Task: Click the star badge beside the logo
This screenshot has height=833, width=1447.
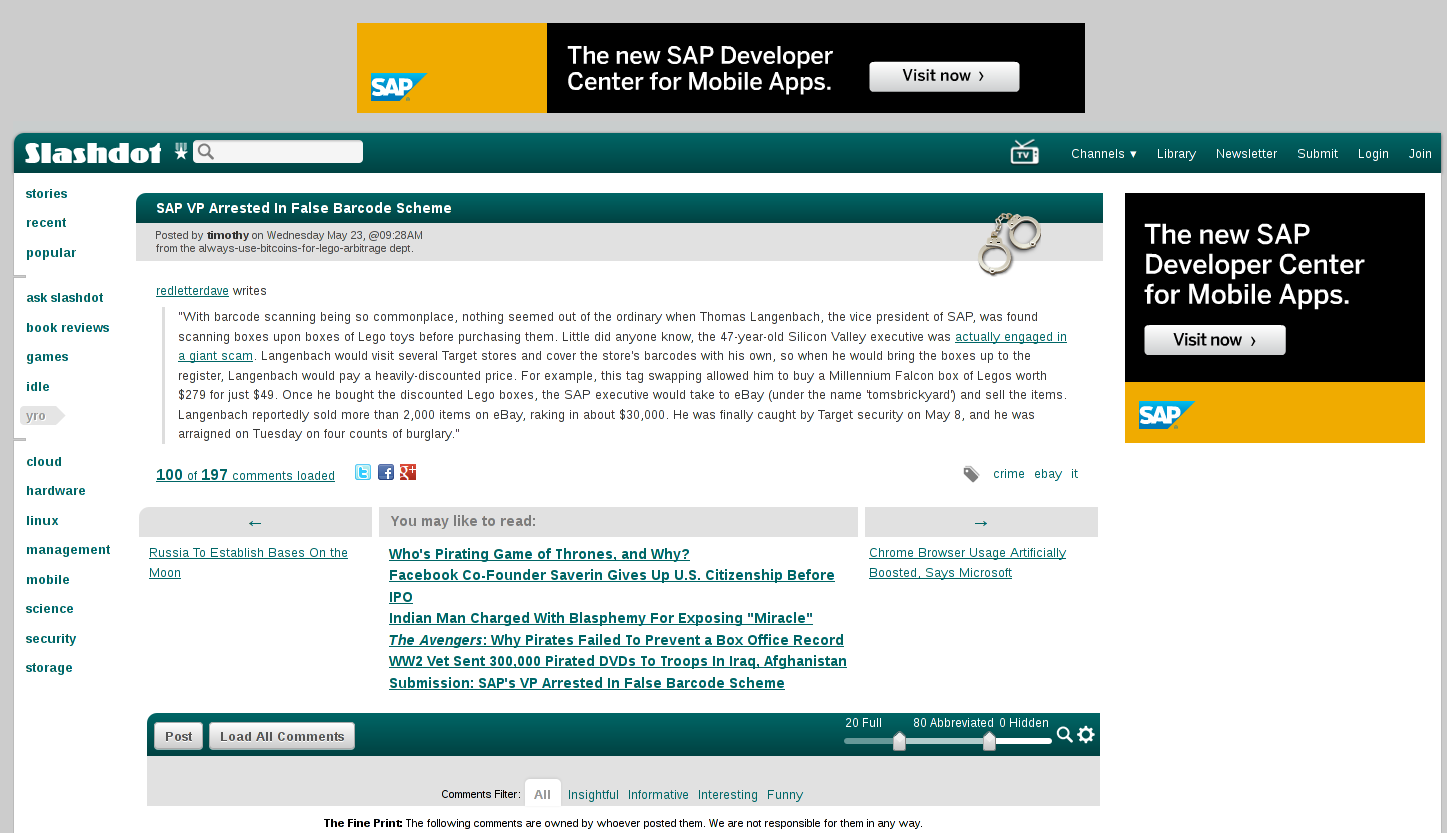Action: [x=181, y=151]
